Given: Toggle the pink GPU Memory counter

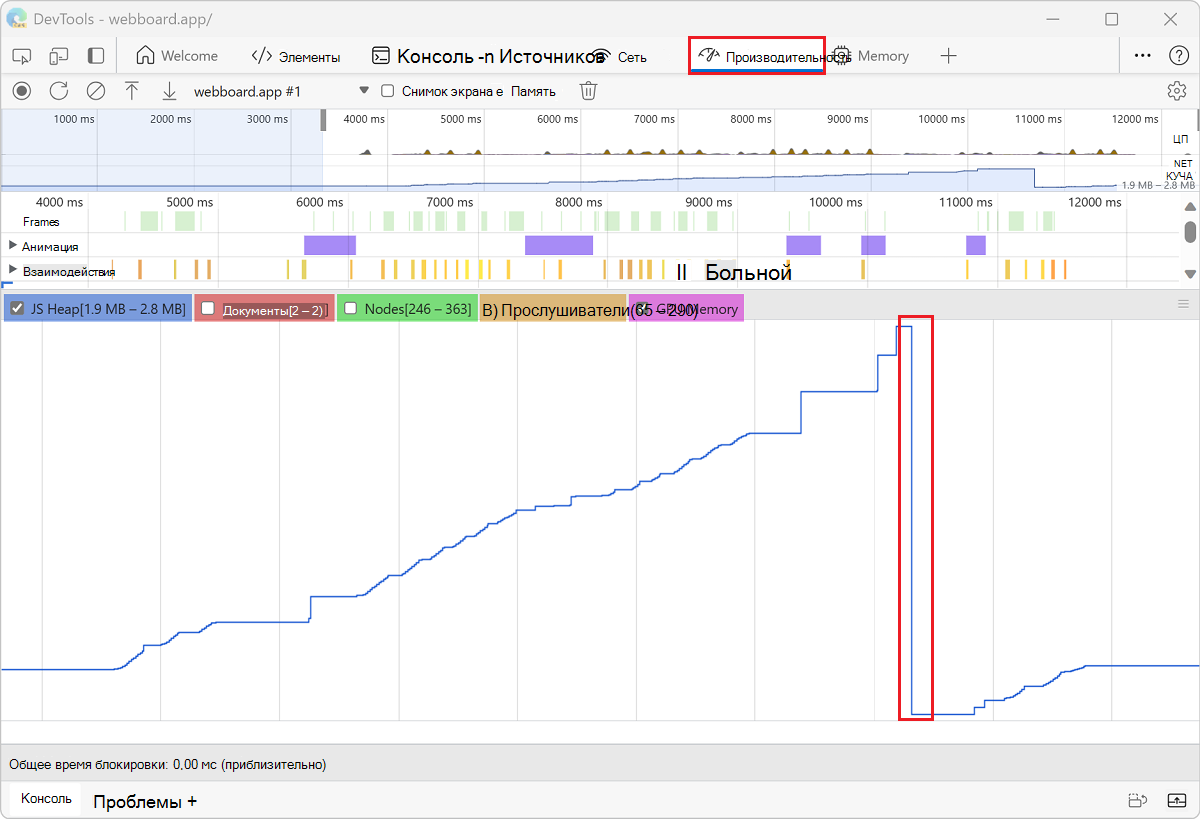Looking at the screenshot, I should (686, 309).
